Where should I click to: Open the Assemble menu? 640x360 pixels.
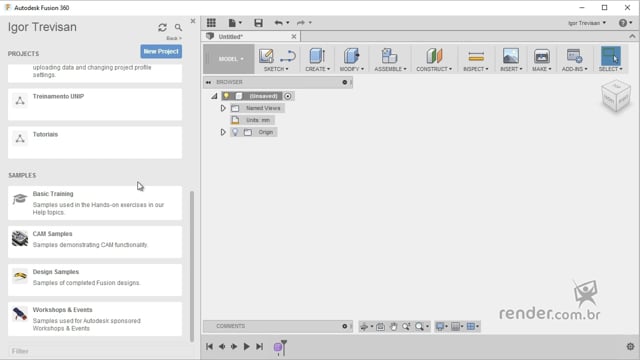(x=390, y=69)
